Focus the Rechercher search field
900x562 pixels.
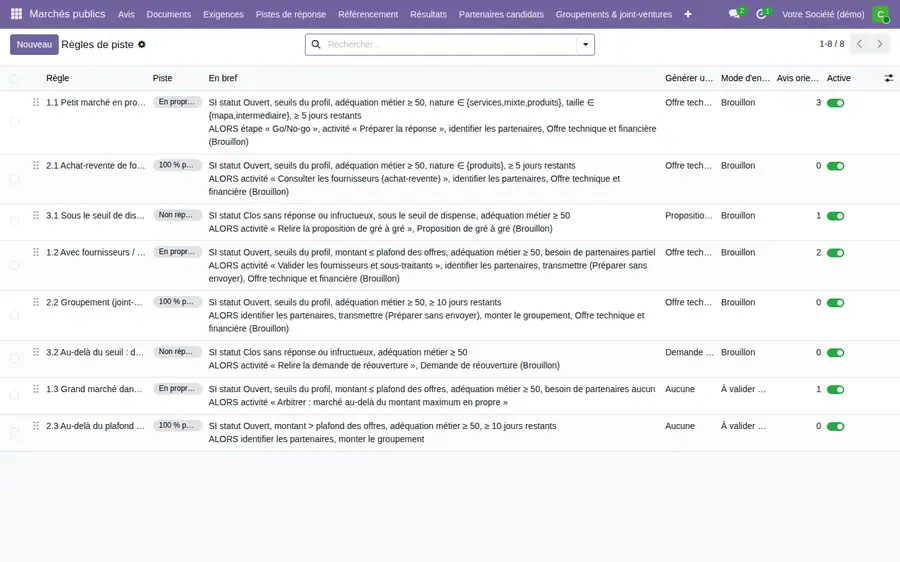tap(449, 44)
